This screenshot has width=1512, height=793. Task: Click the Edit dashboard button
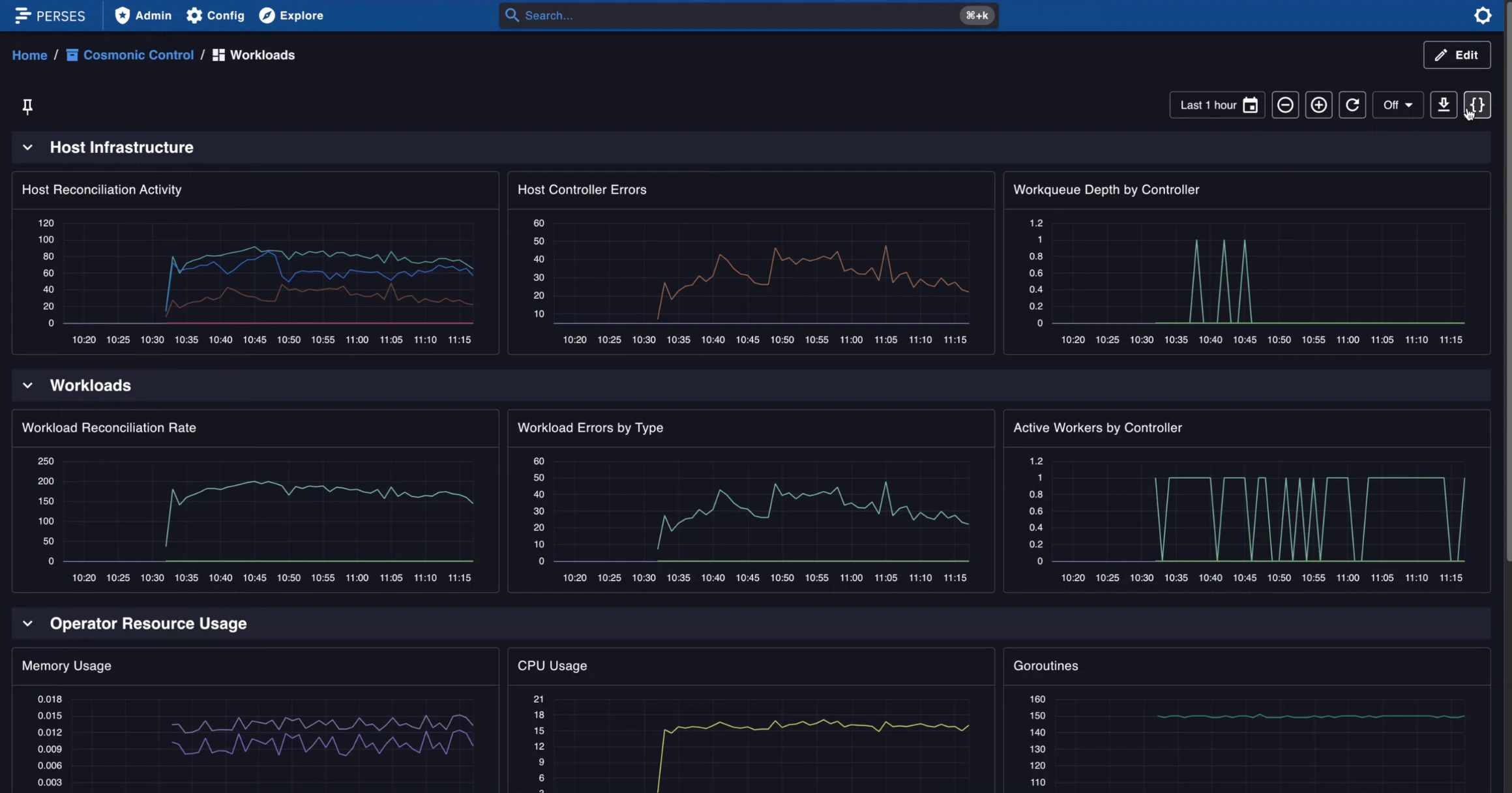pyautogui.click(x=1457, y=55)
